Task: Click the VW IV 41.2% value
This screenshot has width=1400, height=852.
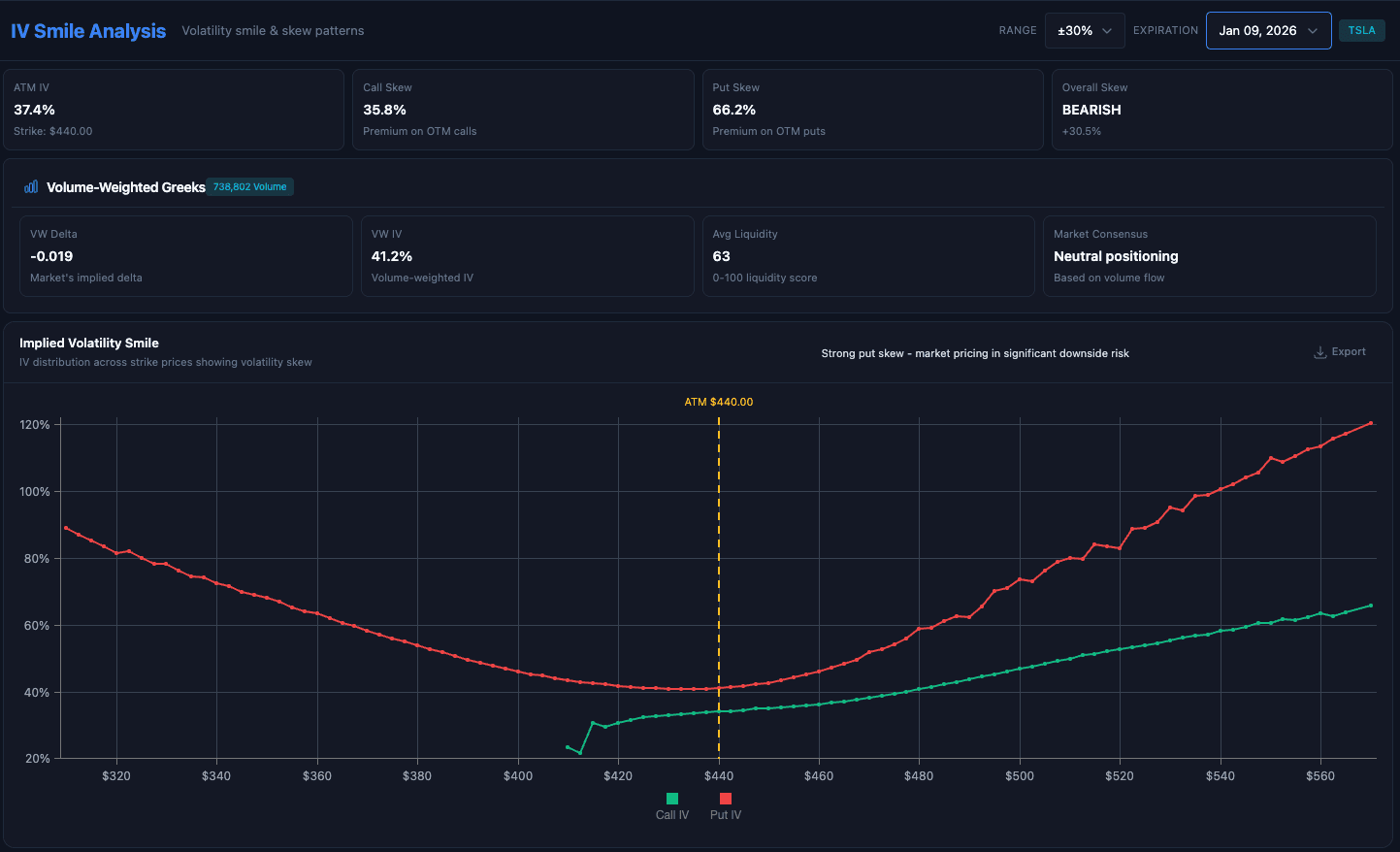Action: click(392, 256)
